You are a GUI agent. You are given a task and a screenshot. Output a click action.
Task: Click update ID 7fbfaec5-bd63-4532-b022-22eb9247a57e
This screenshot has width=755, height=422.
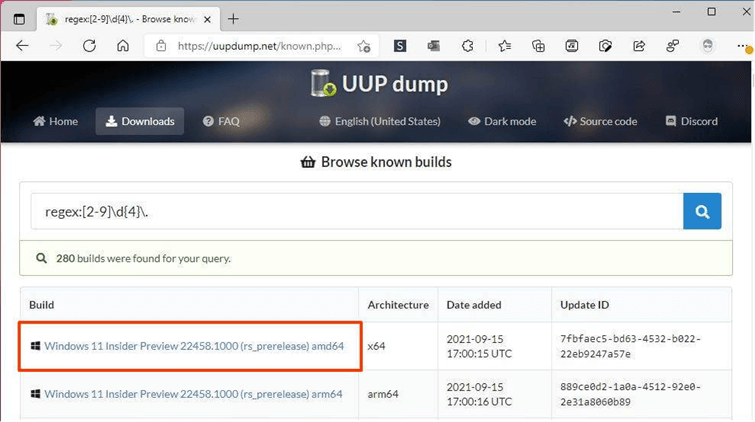coord(630,346)
